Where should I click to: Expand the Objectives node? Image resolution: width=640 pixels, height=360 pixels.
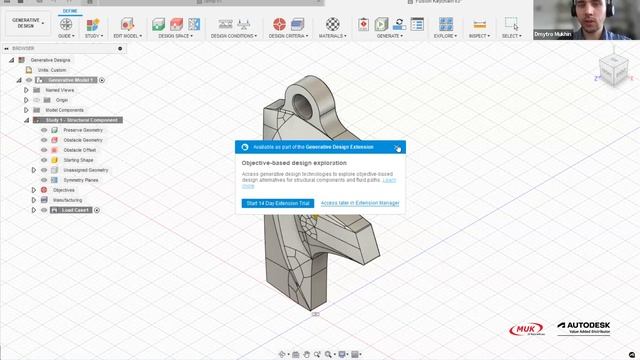[x=34, y=190]
